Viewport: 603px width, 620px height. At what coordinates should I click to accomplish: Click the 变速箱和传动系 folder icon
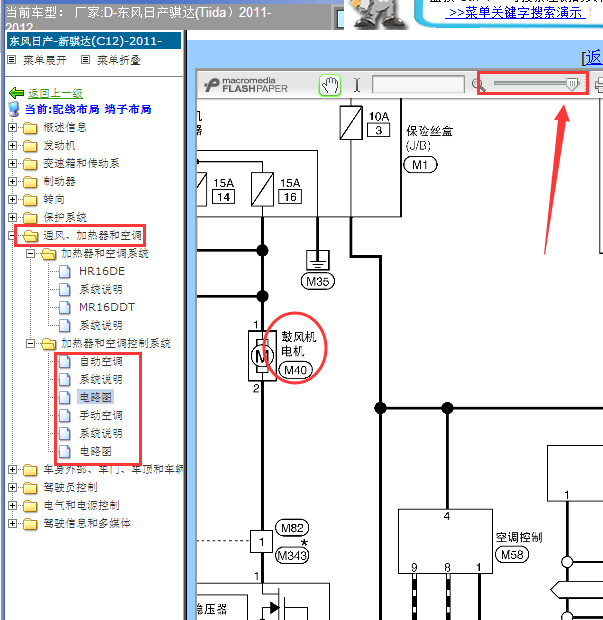30,164
